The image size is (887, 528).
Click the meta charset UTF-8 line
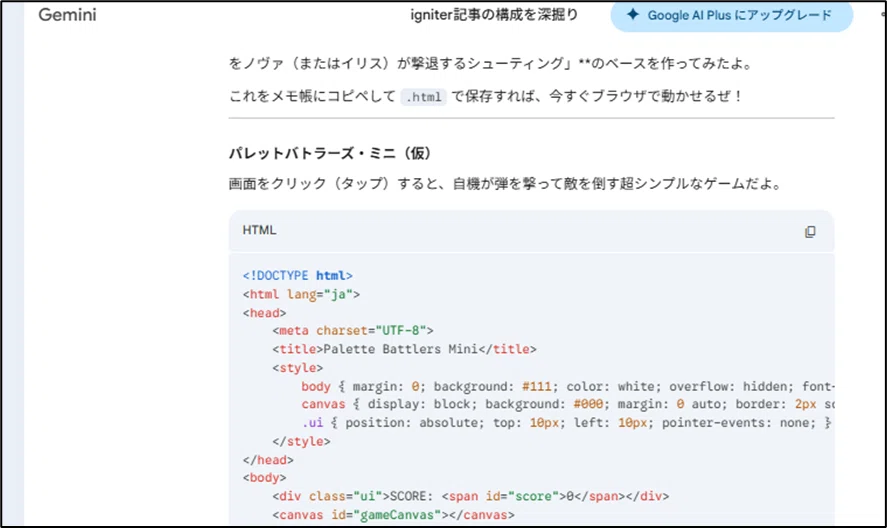click(352, 330)
